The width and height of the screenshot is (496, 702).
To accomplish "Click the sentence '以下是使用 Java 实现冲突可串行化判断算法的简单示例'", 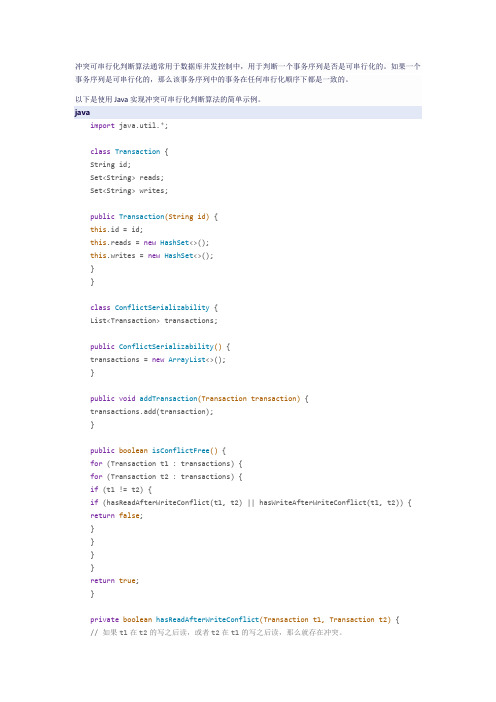I will (x=168, y=99).
